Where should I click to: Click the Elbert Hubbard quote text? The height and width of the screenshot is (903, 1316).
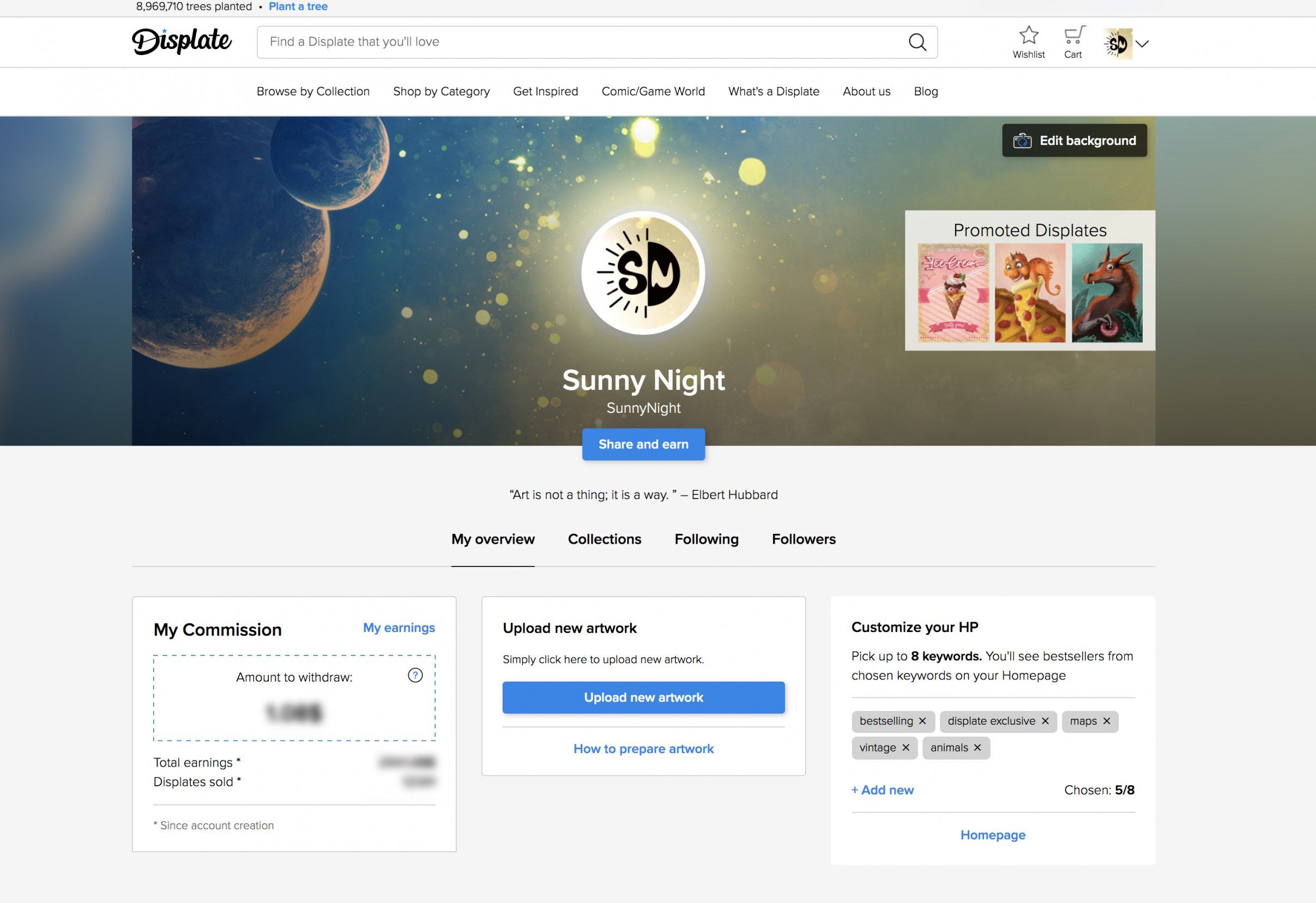(x=643, y=495)
